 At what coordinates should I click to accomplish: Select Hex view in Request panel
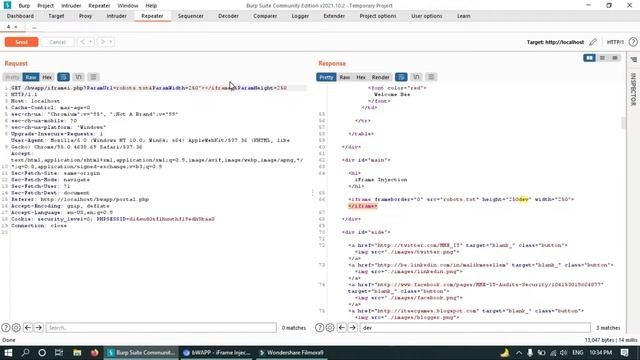[47, 77]
